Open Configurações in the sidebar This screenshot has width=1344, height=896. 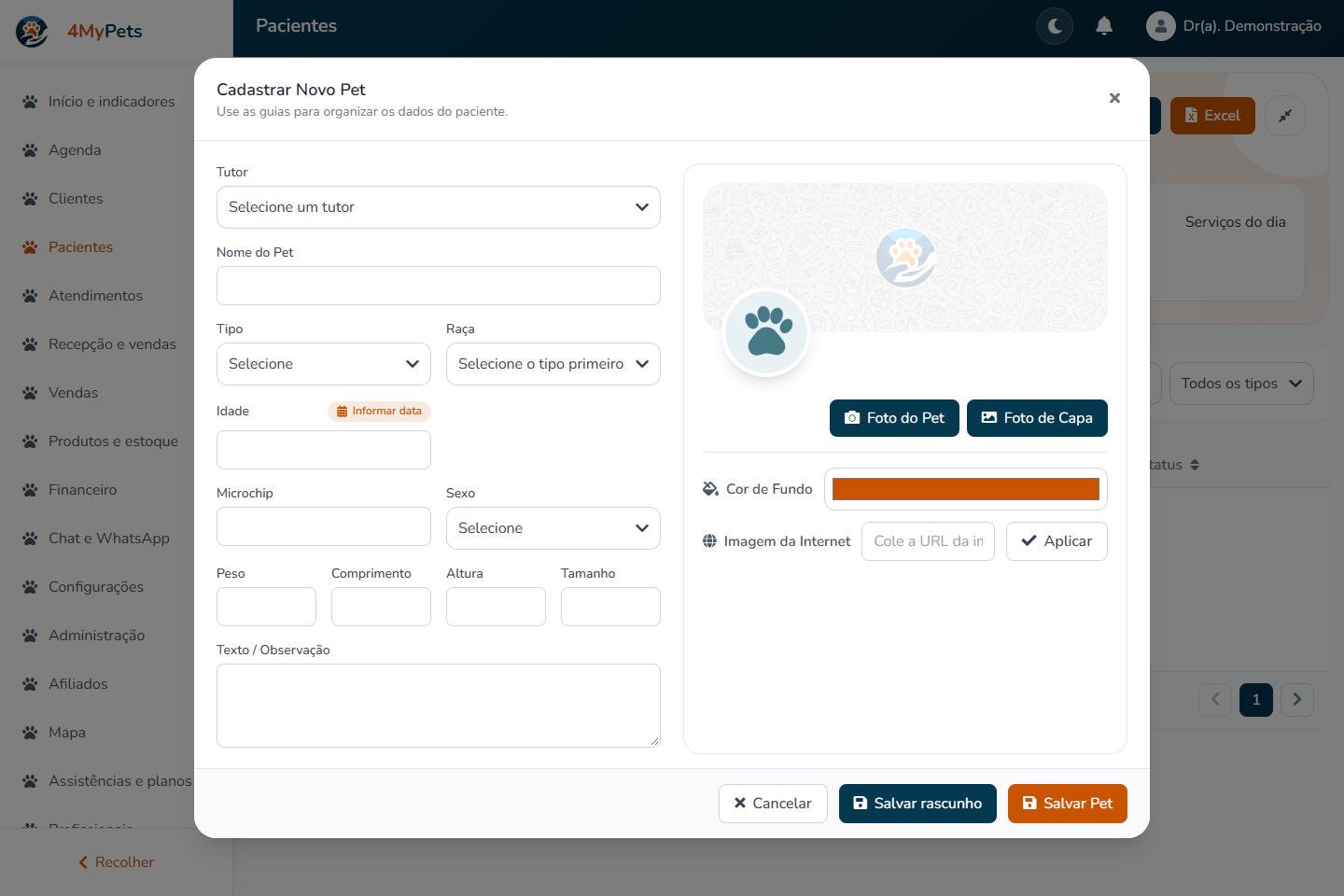coord(96,587)
